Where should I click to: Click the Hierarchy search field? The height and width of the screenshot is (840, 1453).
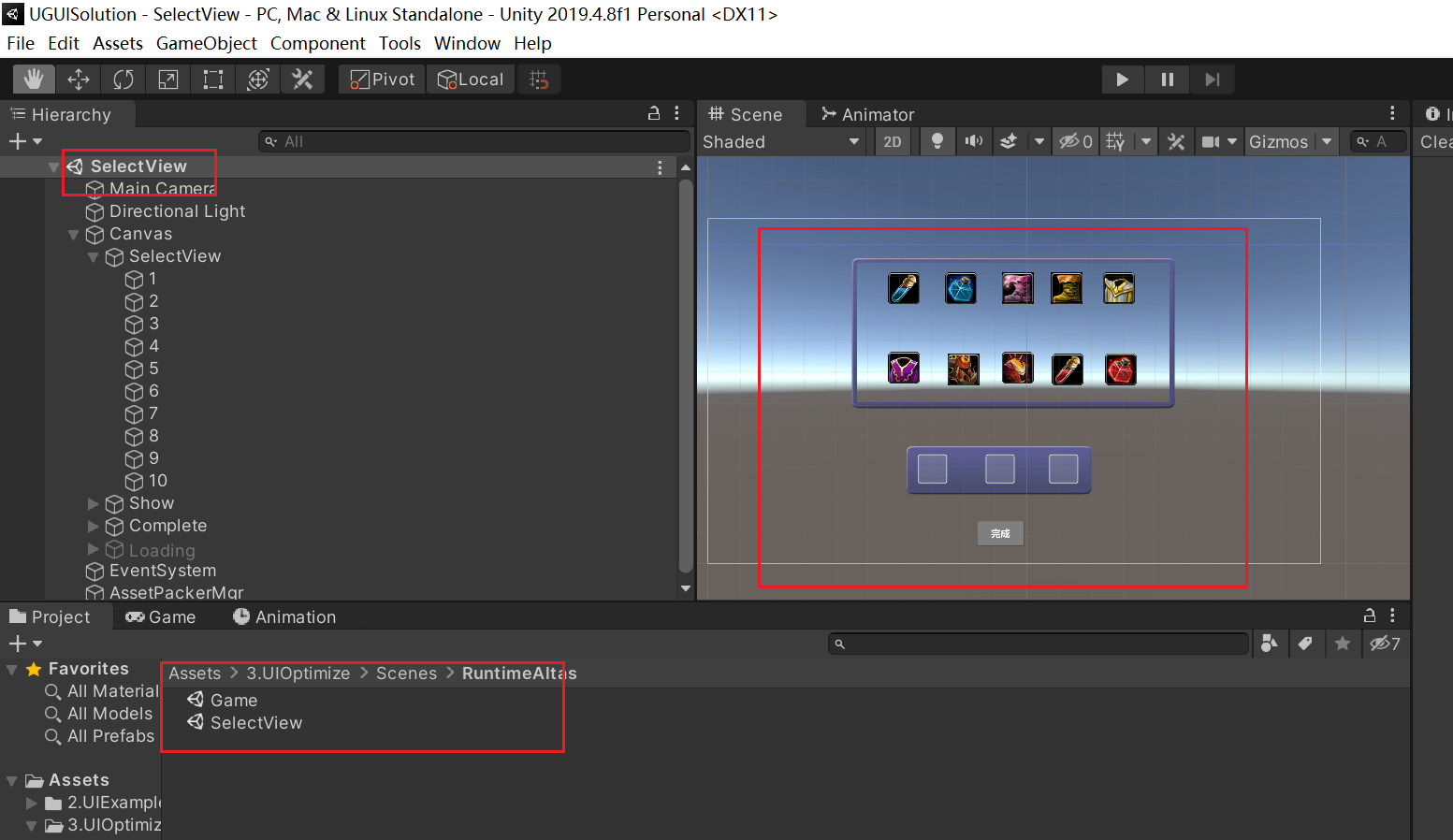point(473,141)
